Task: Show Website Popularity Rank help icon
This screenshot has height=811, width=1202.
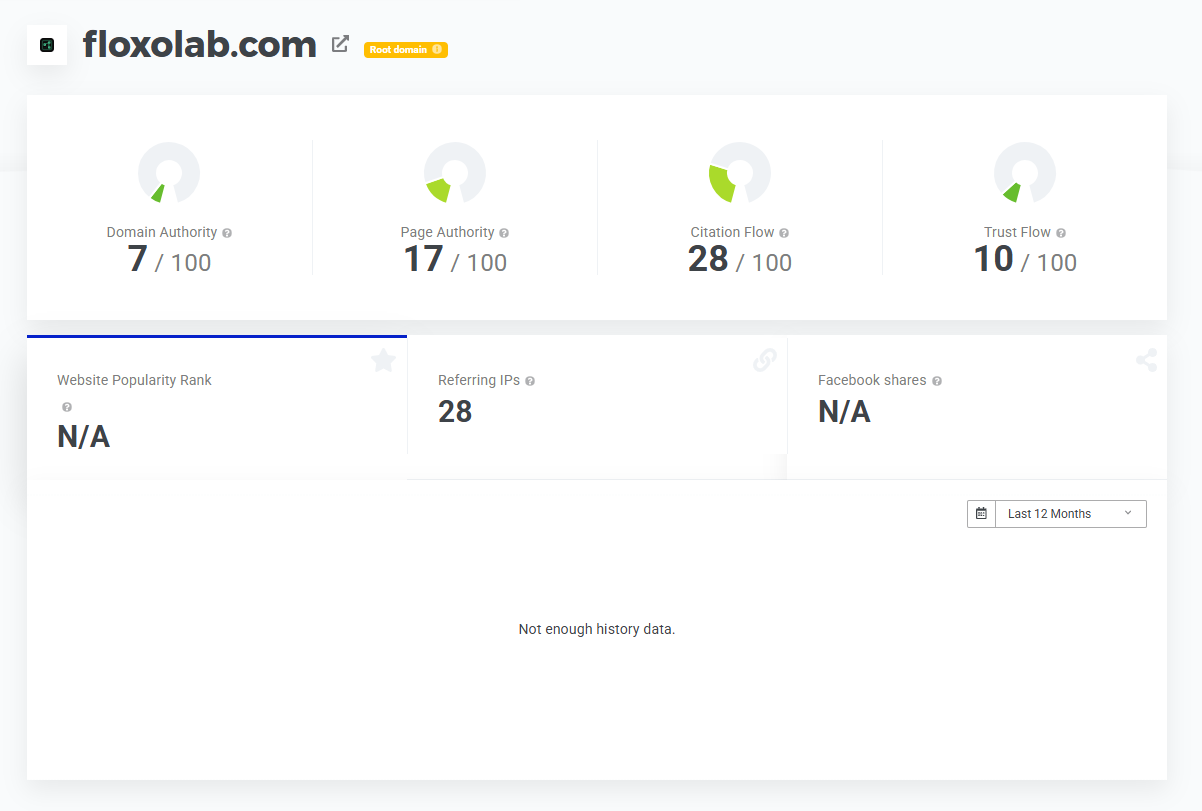Action: pyautogui.click(x=67, y=407)
